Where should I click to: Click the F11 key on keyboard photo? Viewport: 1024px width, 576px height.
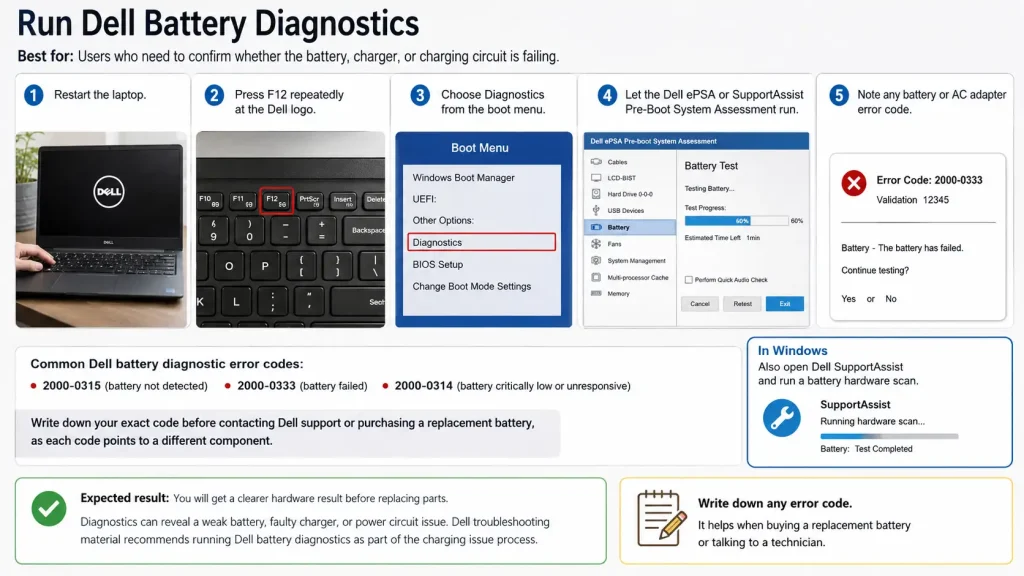coord(242,200)
